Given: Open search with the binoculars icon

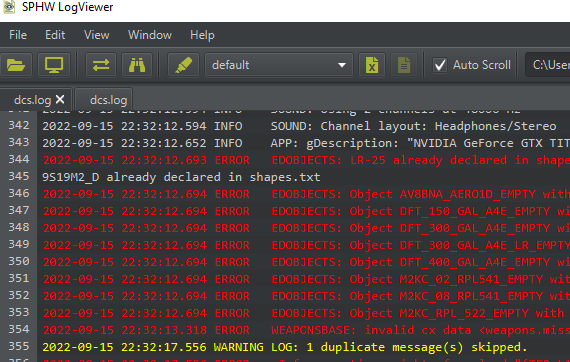Looking at the screenshot, I should tap(137, 65).
